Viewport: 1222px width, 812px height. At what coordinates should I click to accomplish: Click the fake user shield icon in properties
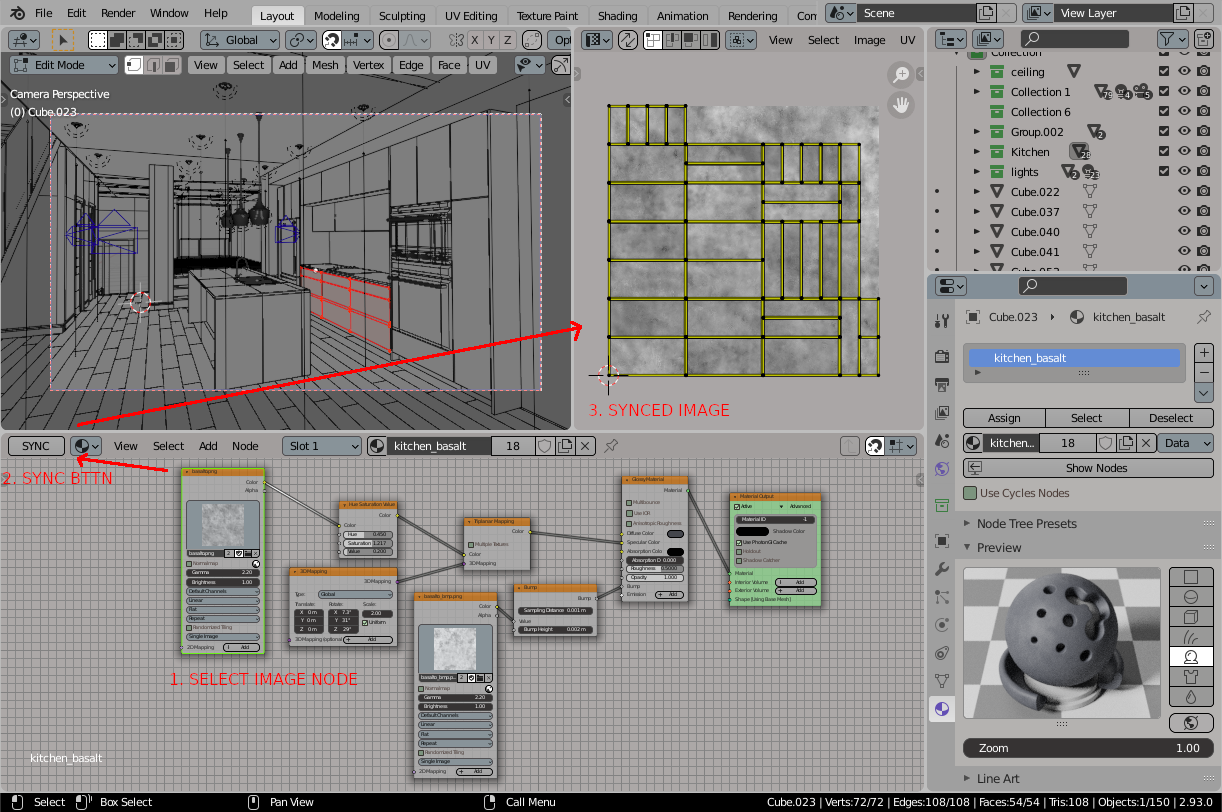pos(1105,443)
